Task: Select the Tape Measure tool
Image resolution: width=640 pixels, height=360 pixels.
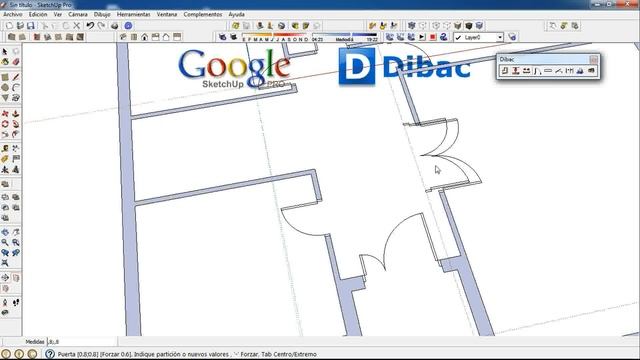Action: [5, 148]
